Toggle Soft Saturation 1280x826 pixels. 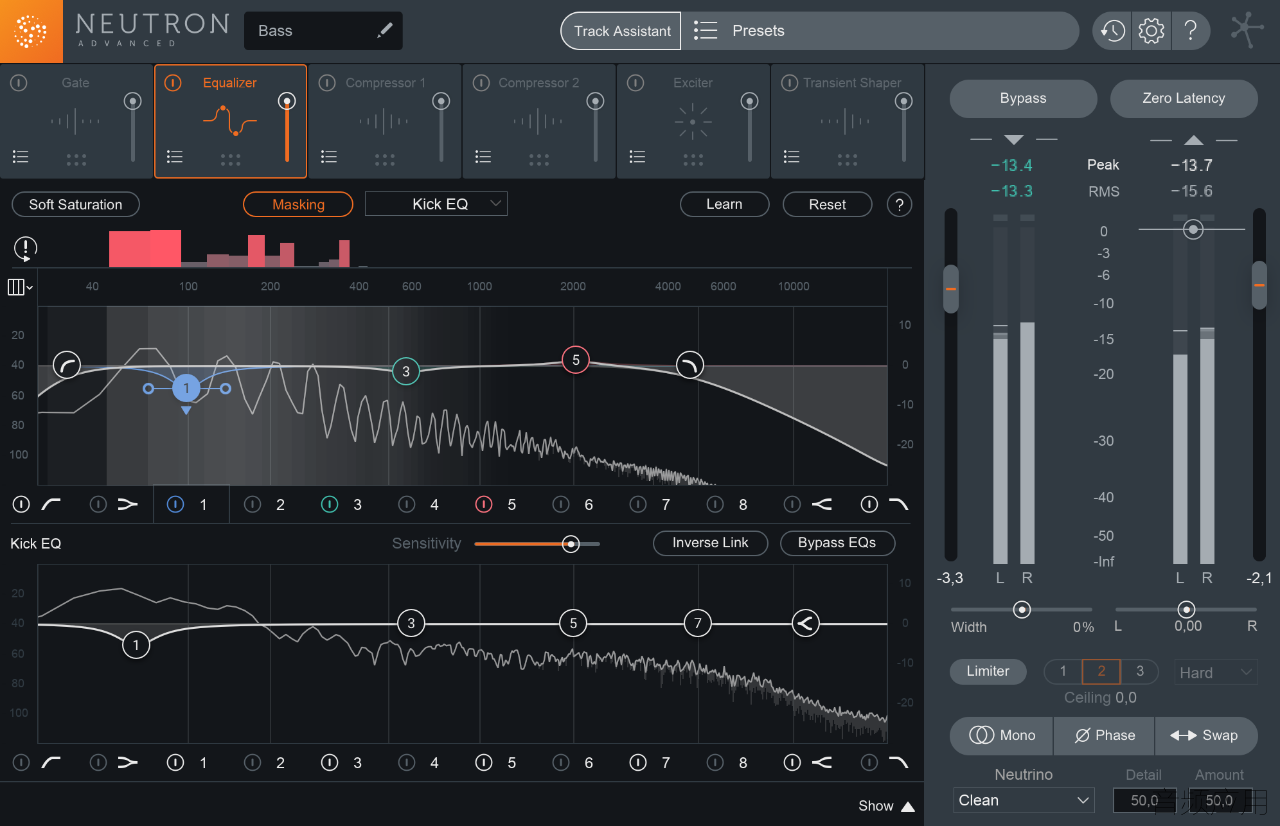tap(75, 204)
